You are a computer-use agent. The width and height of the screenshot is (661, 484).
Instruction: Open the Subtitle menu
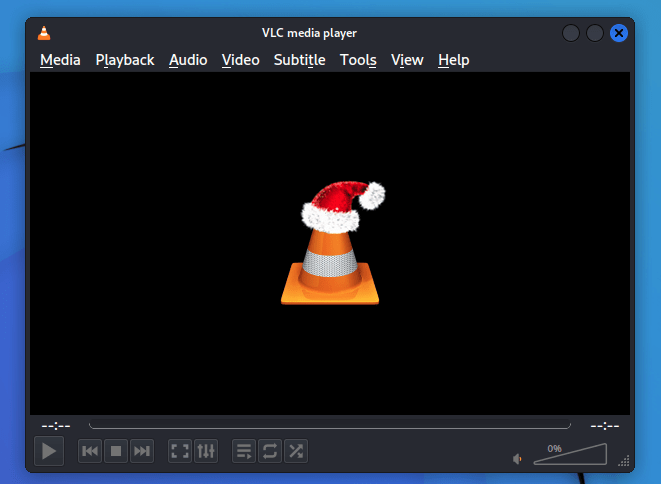tap(299, 60)
